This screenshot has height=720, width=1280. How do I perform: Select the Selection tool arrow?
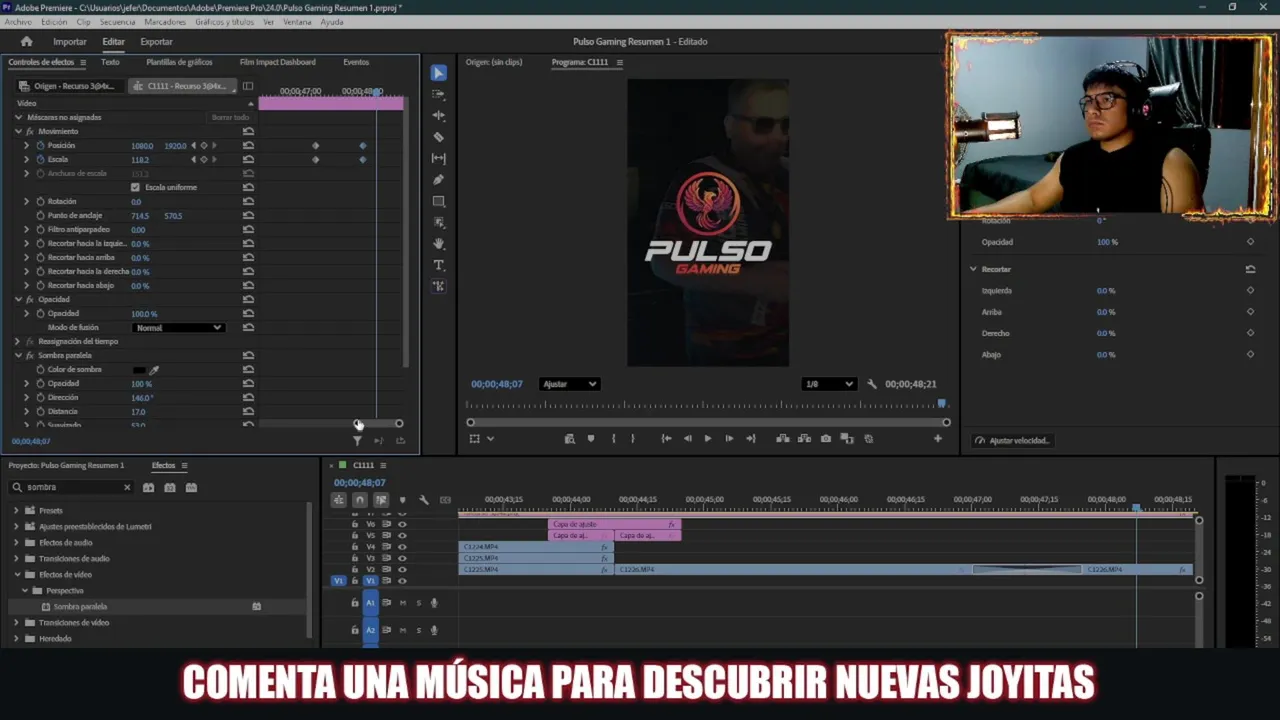tap(439, 73)
